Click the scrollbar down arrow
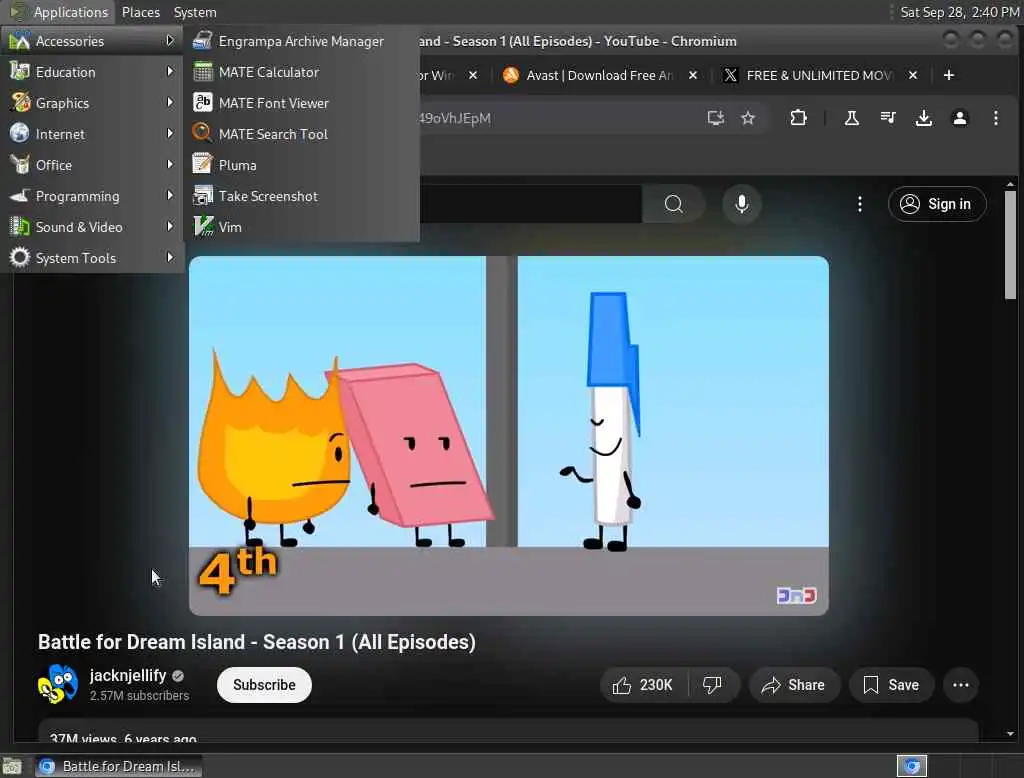1024x778 pixels. coord(1010,734)
